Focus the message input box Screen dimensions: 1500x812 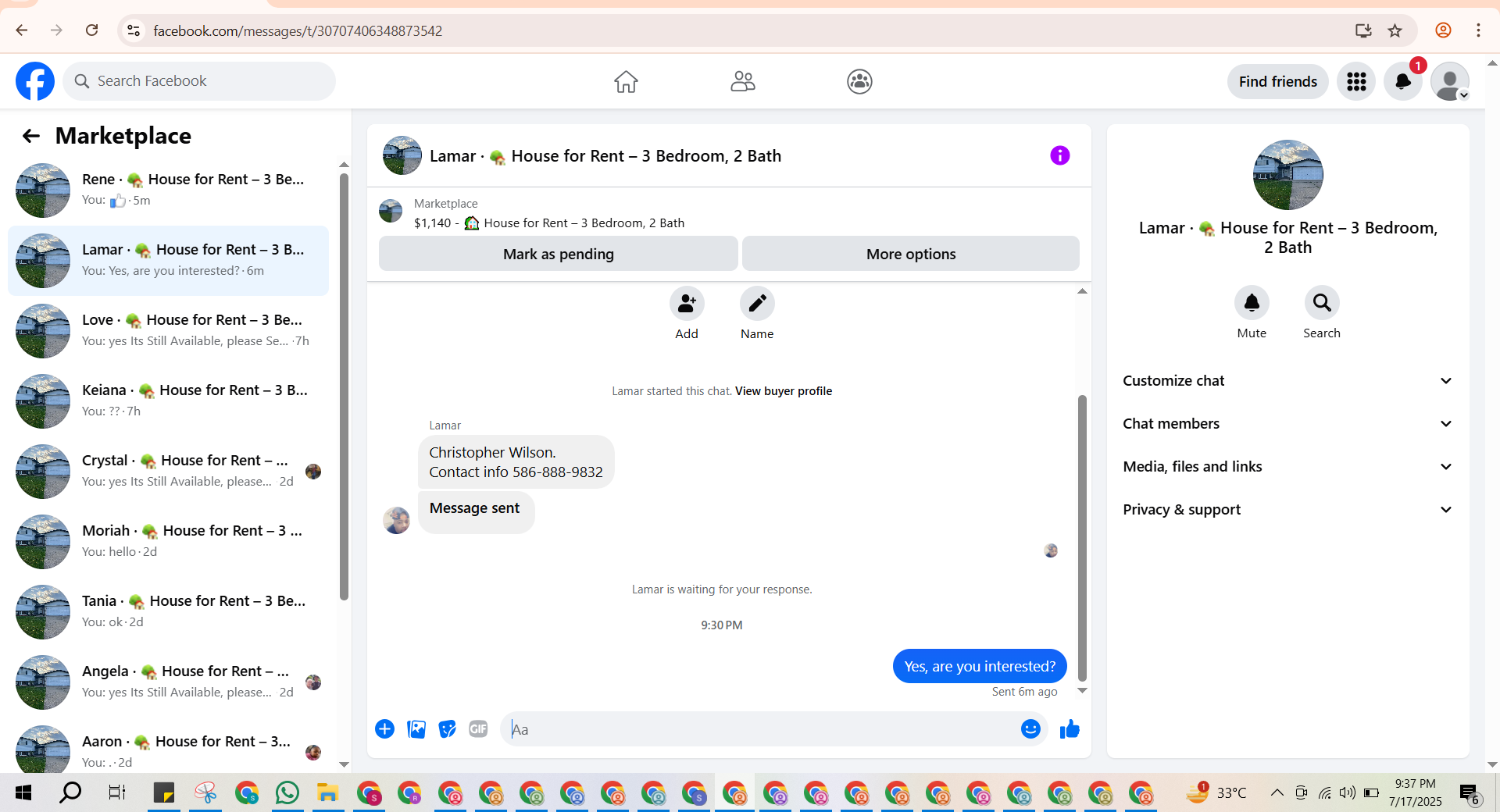pyautogui.click(x=758, y=729)
